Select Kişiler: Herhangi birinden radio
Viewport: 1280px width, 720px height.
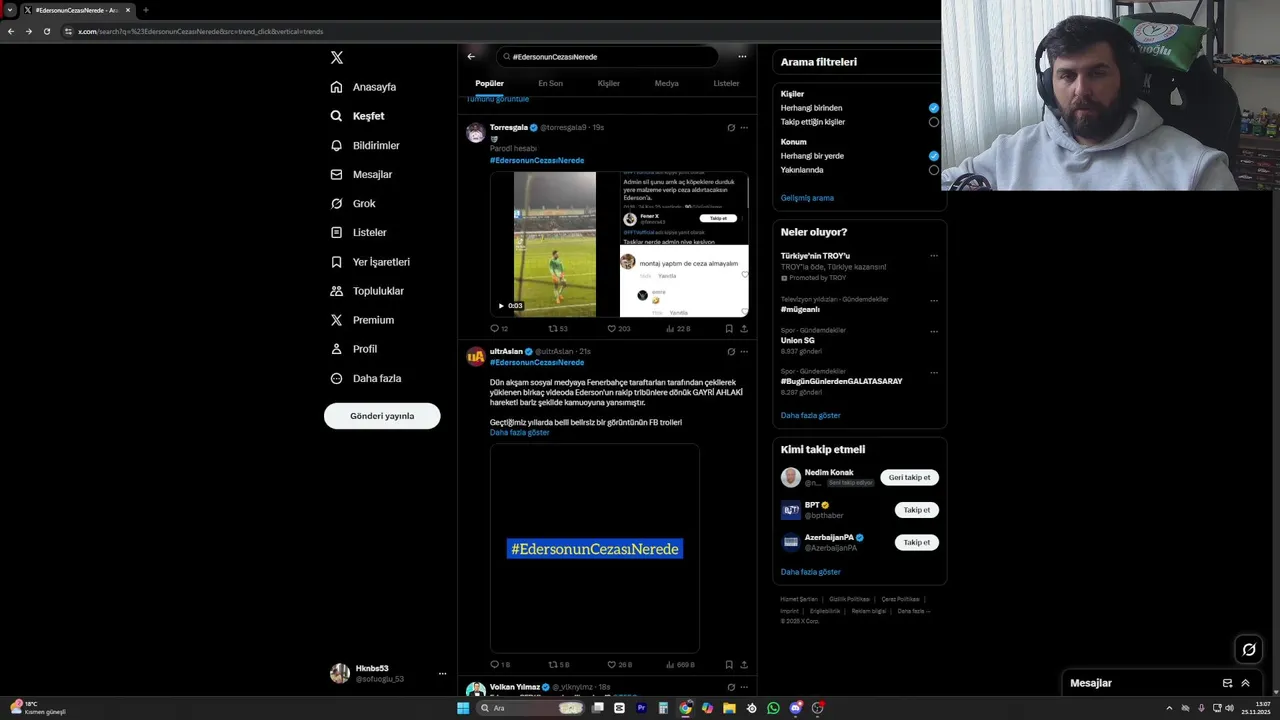click(x=934, y=108)
